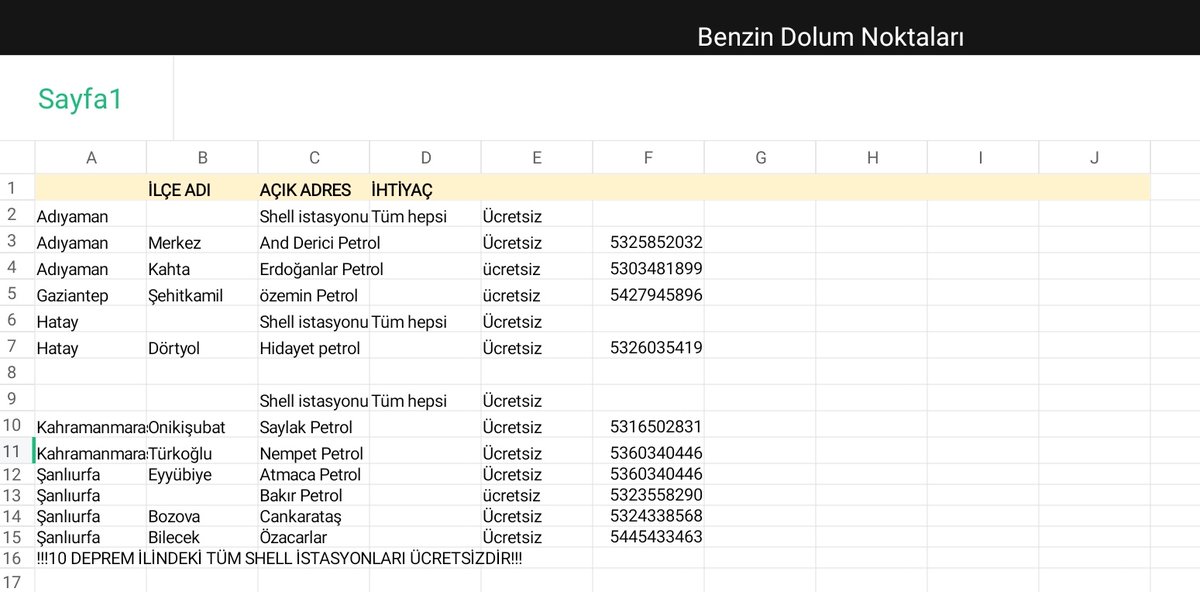Image resolution: width=1200 pixels, height=592 pixels.
Task: Select column E header
Action: (537, 157)
